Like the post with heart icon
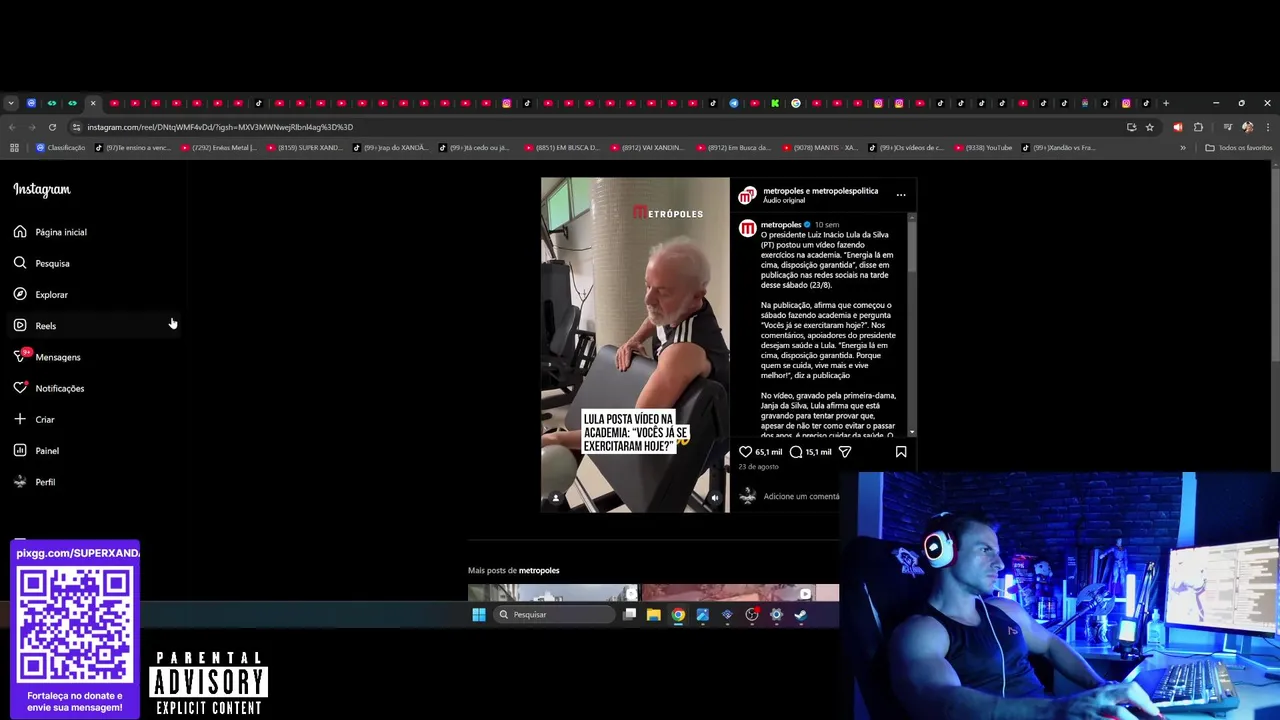 click(745, 452)
